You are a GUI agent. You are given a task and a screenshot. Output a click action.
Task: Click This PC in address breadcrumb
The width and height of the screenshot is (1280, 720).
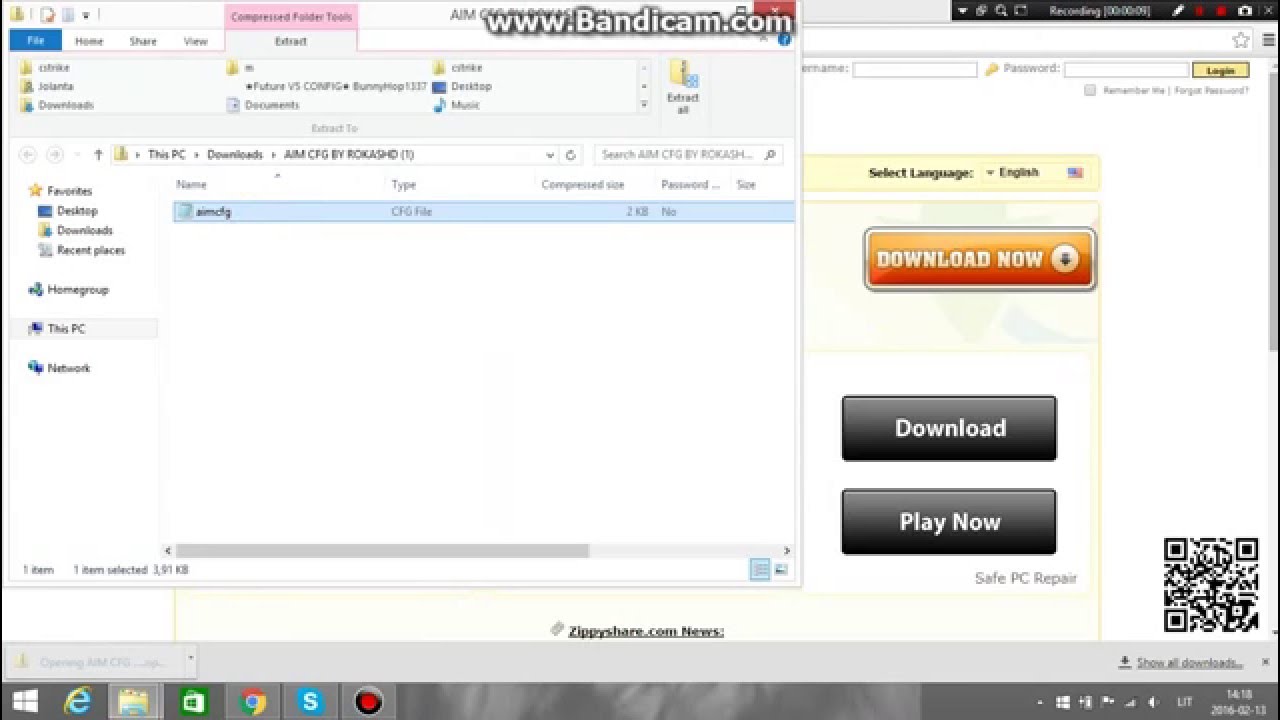166,155
